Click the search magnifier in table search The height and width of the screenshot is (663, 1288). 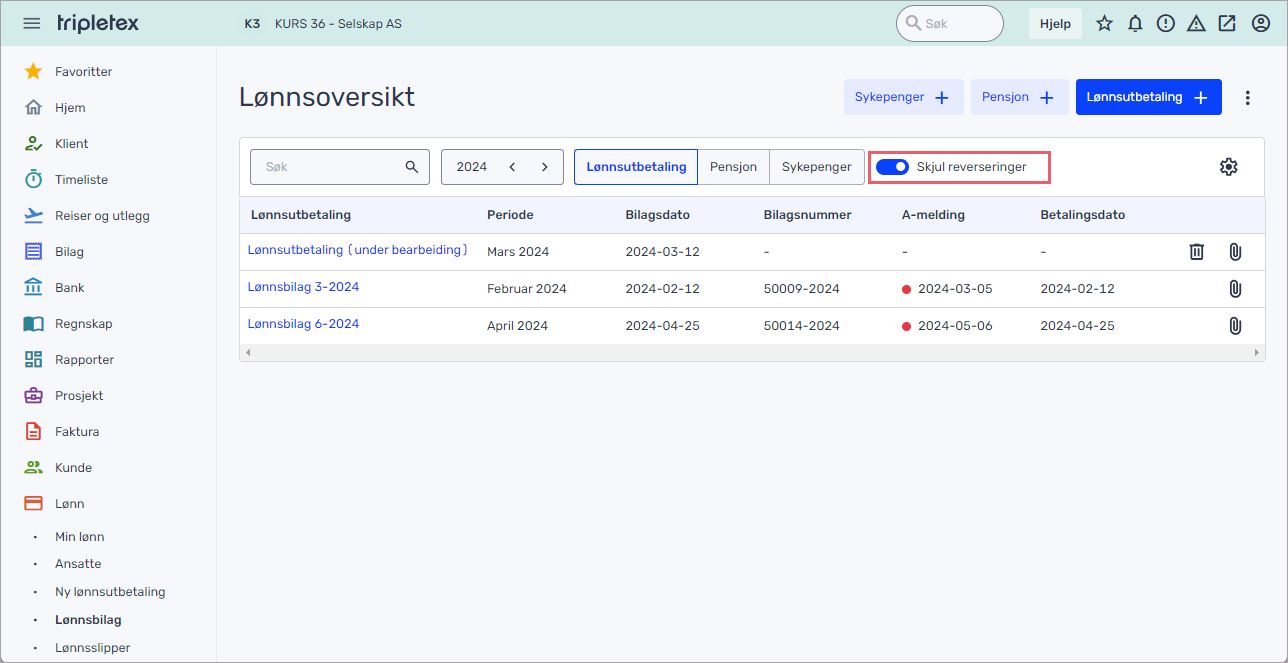pyautogui.click(x=411, y=167)
